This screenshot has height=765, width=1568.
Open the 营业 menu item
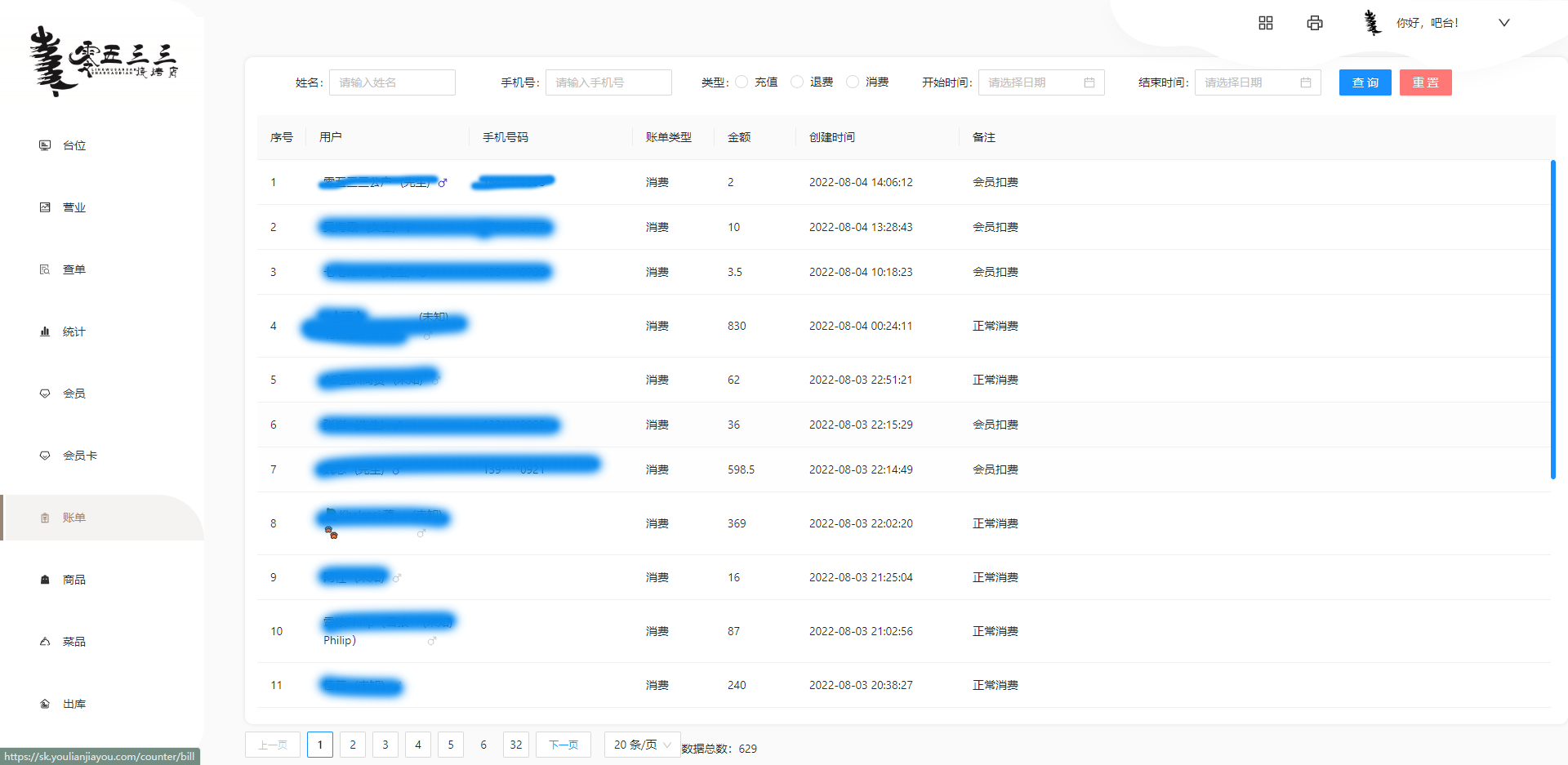(x=73, y=207)
